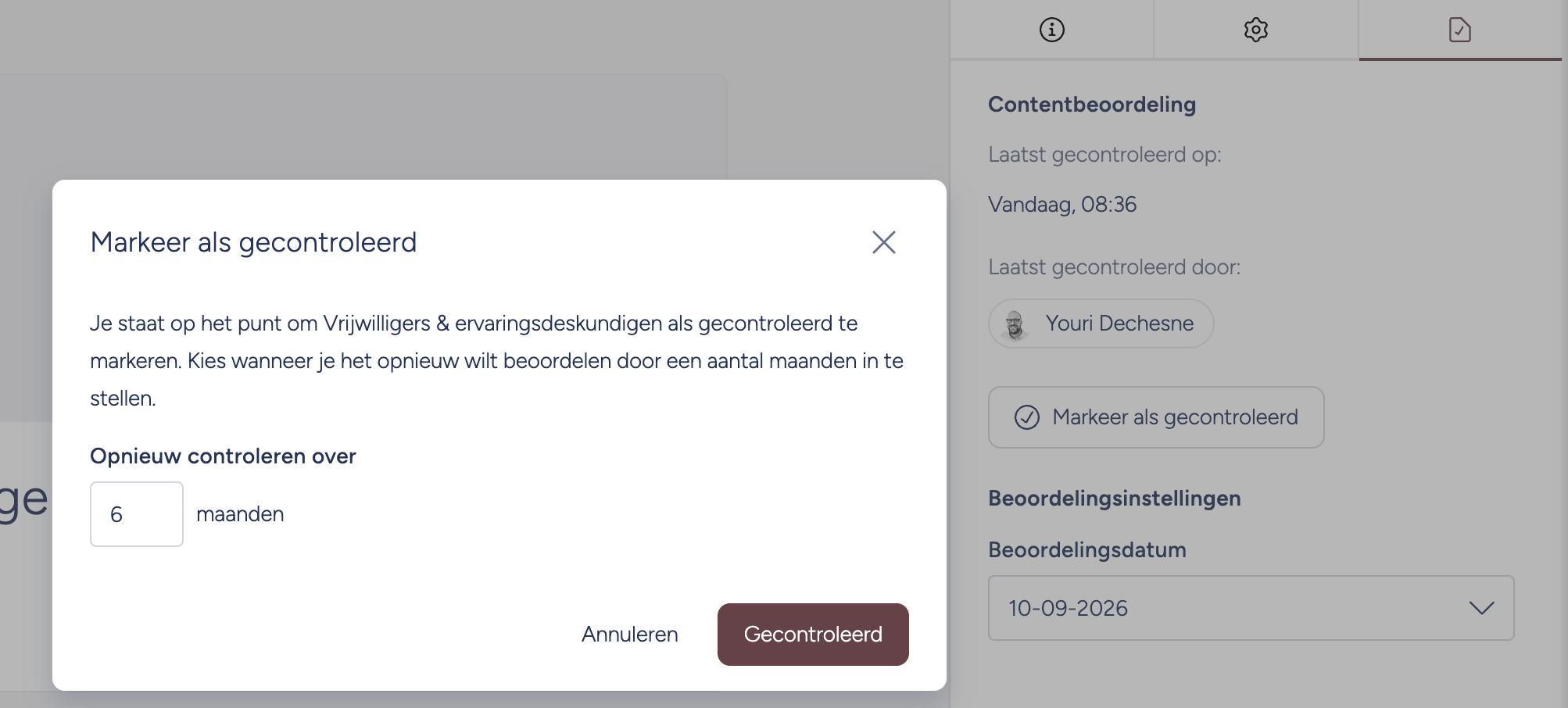Click the Beoordelingsdatum field label

(x=1087, y=550)
